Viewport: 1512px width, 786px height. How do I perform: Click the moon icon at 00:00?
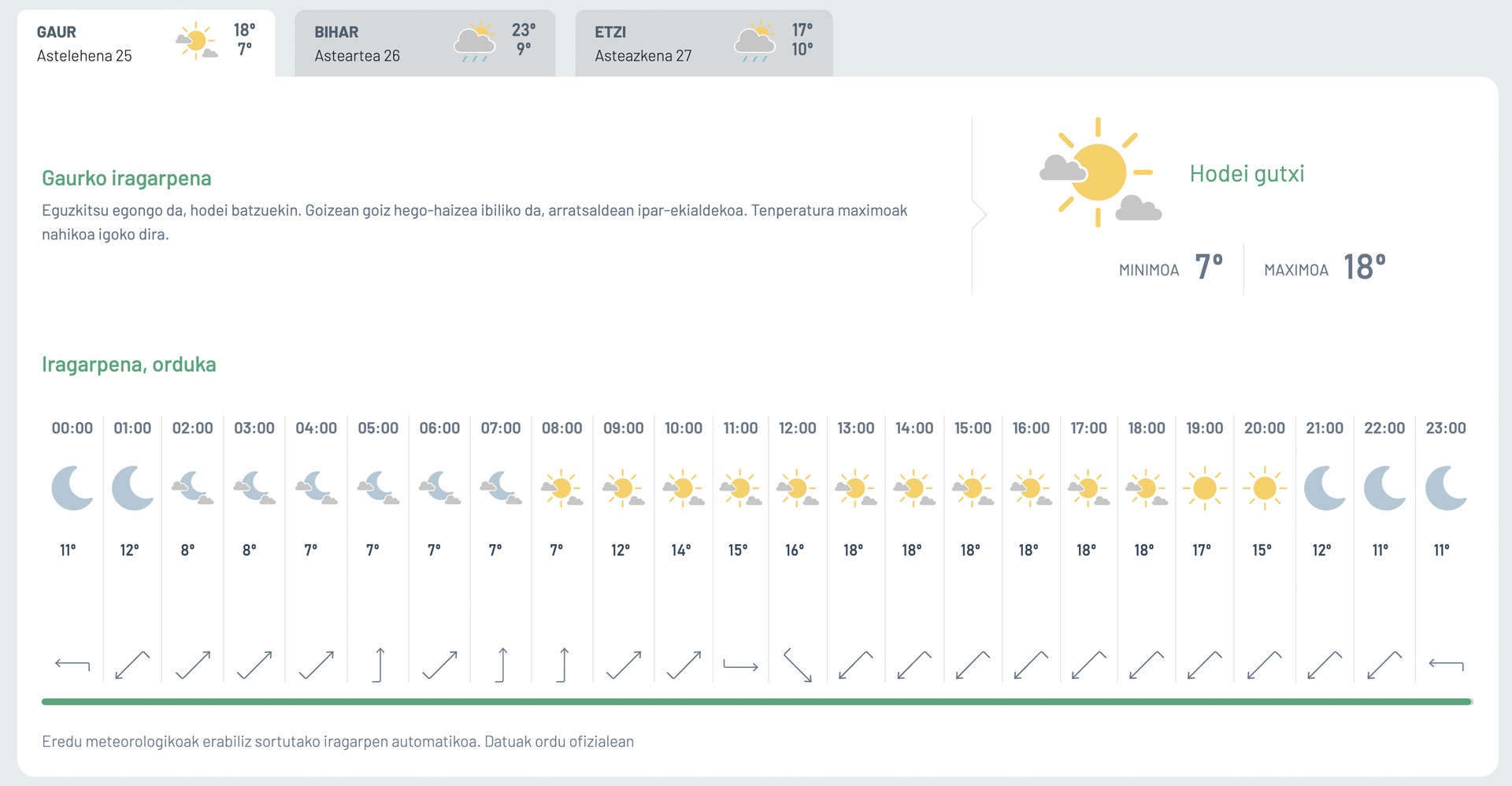(72, 488)
